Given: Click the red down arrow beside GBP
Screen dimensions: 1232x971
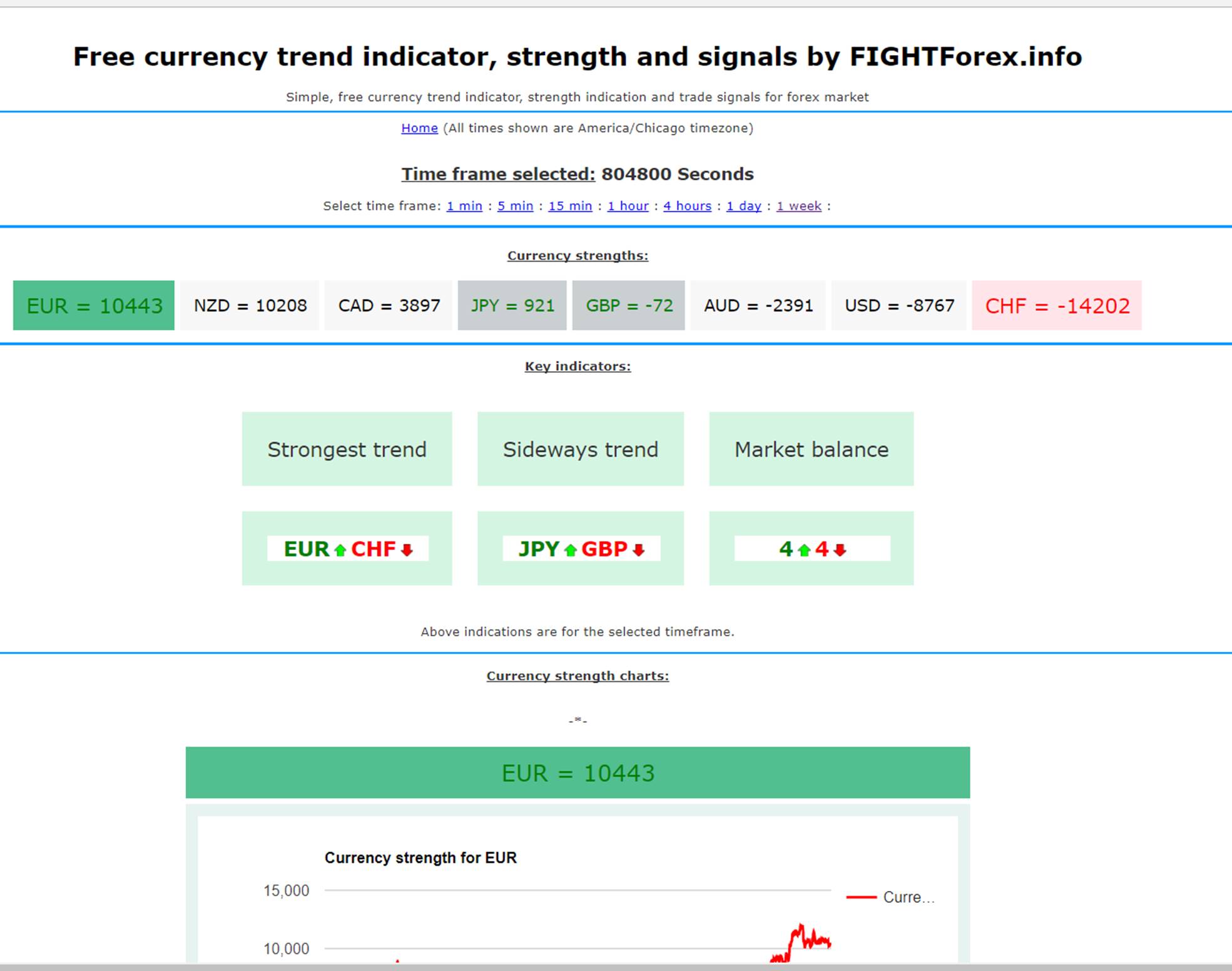Looking at the screenshot, I should coord(638,550).
